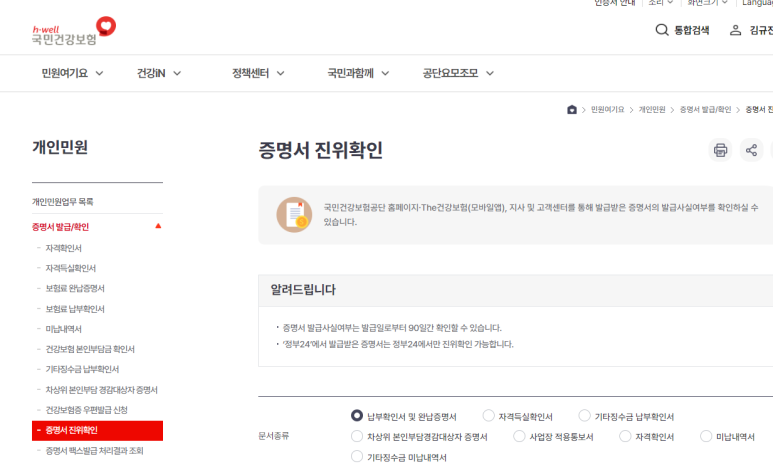Open 보험료 완납증명서 sidebar link

pyautogui.click(x=75, y=288)
